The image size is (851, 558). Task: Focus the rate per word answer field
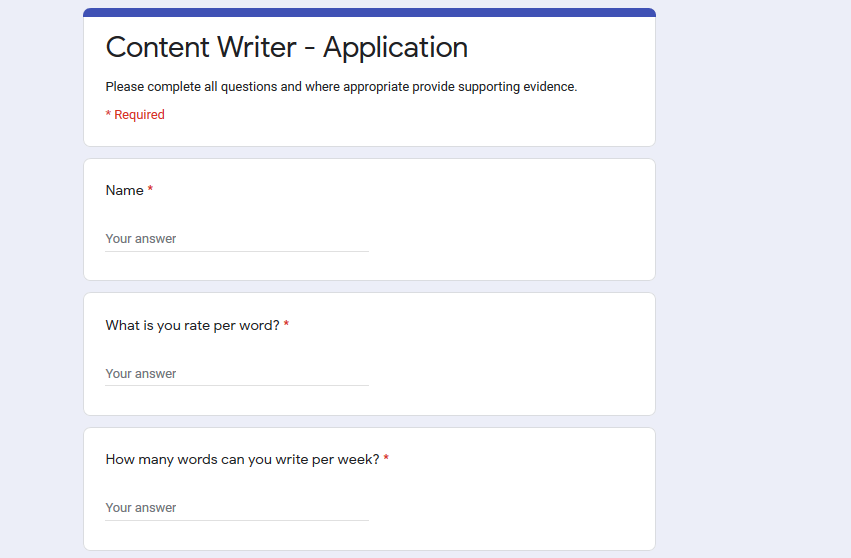[x=236, y=374]
